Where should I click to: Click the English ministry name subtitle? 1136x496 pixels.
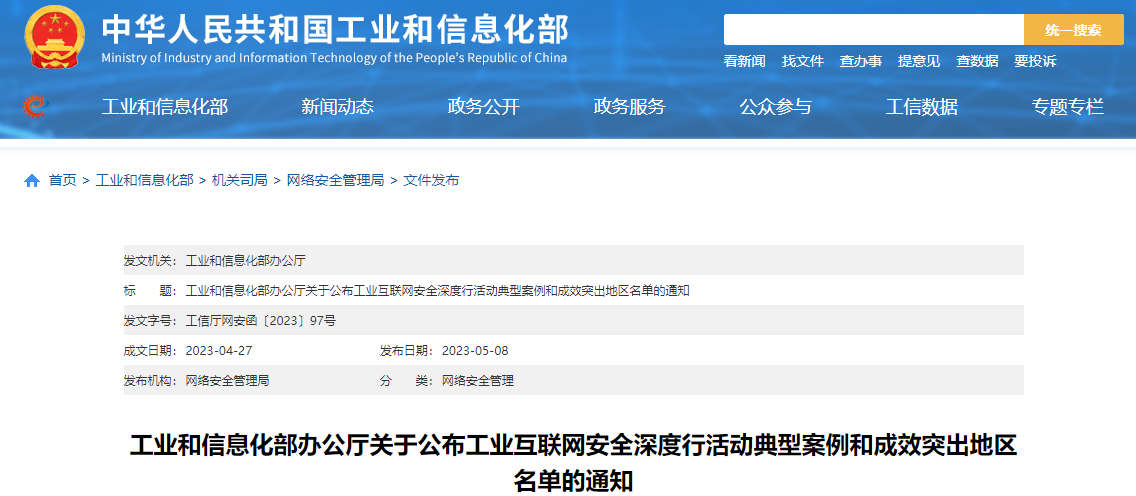coord(334,59)
